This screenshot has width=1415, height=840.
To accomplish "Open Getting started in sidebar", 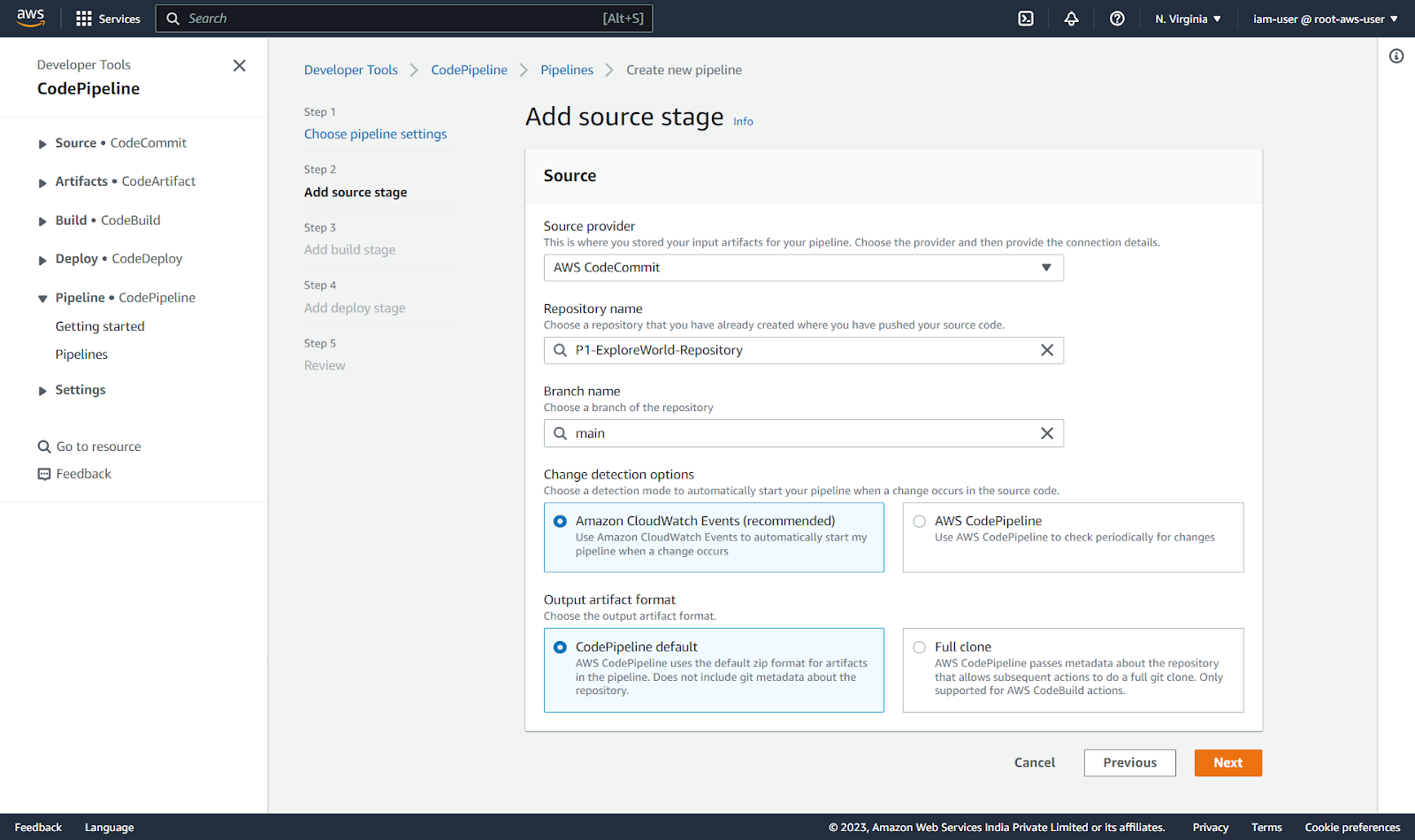I will click(x=100, y=326).
